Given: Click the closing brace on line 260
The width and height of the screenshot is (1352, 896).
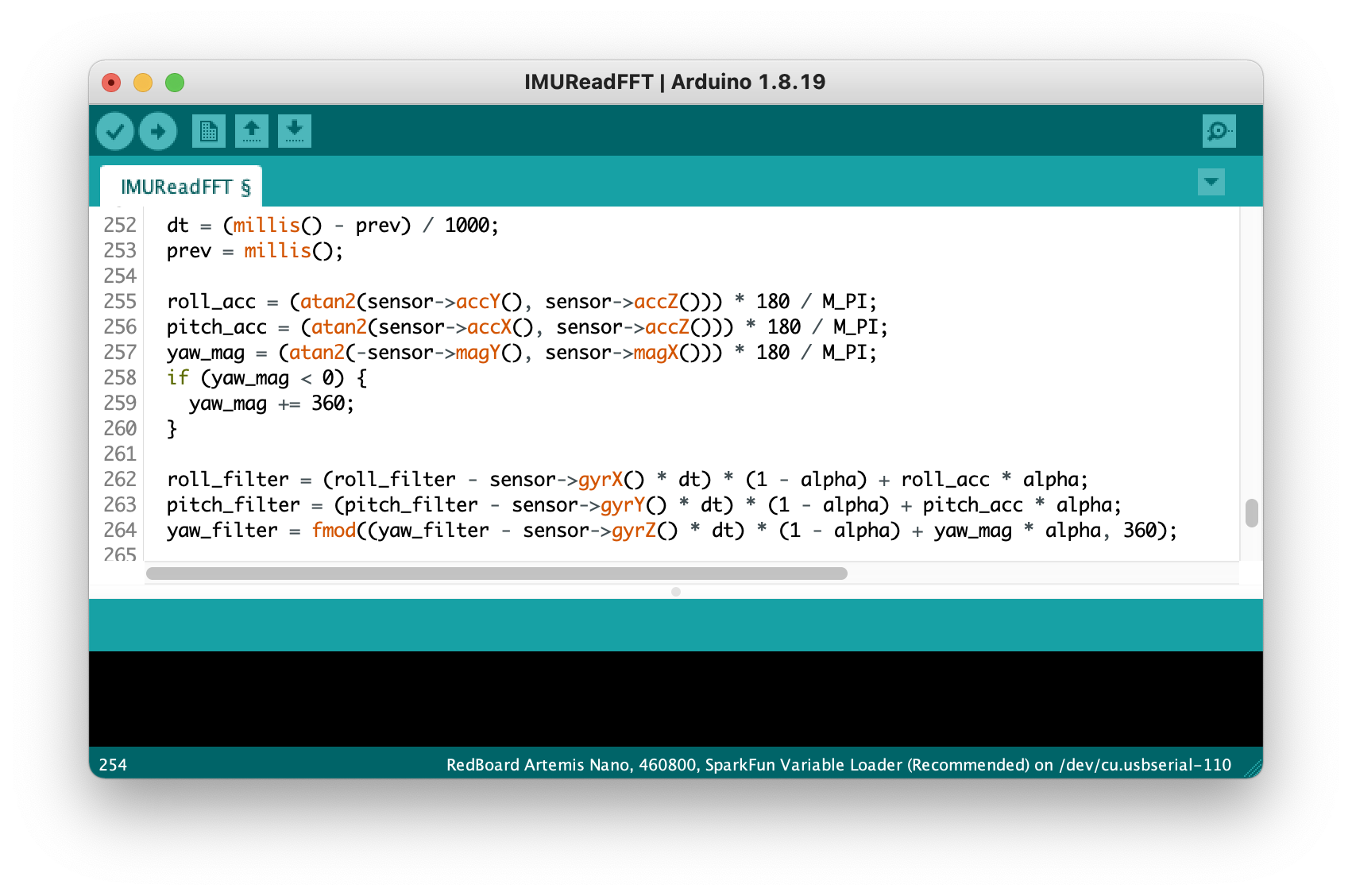Looking at the screenshot, I should [172, 429].
